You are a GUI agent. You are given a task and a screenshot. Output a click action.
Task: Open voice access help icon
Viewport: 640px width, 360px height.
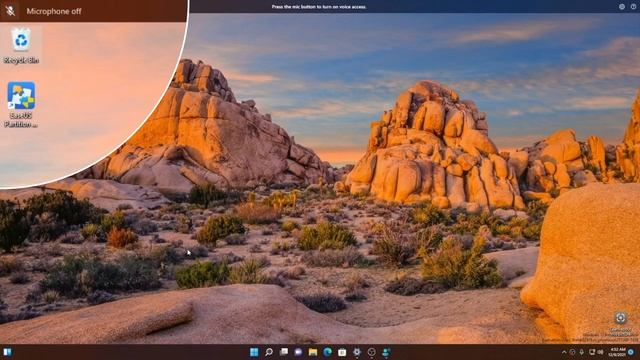(x=633, y=7)
